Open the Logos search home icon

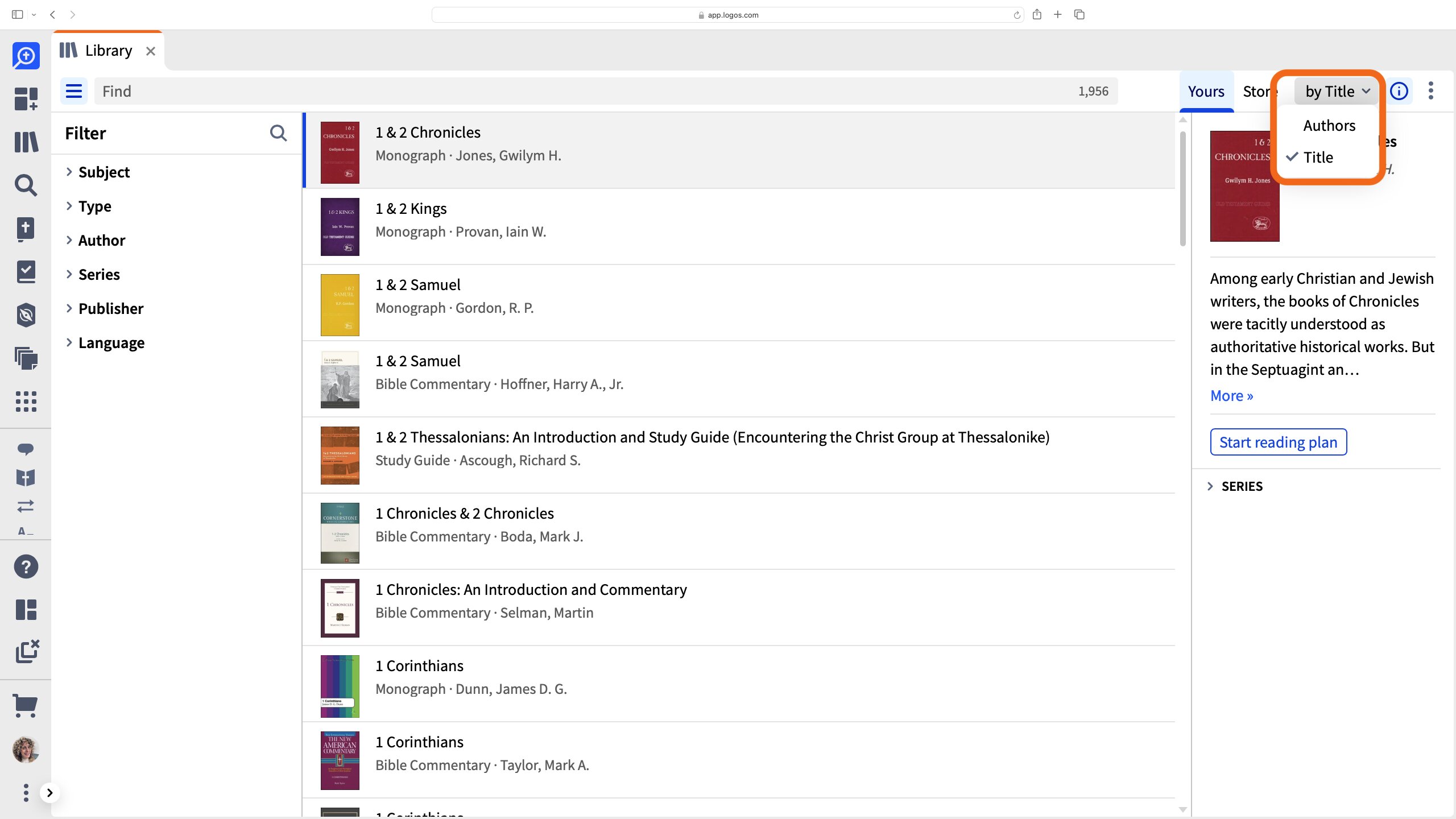click(26, 56)
